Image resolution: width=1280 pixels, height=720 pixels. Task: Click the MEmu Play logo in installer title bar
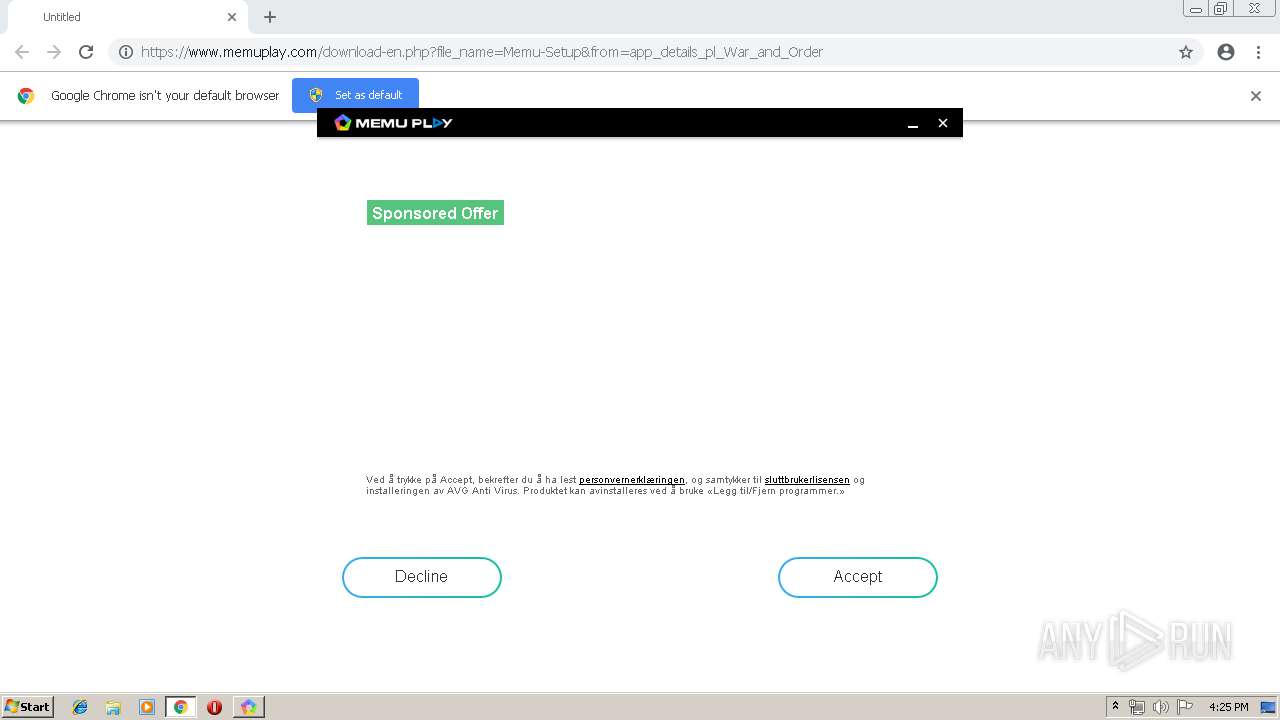393,123
